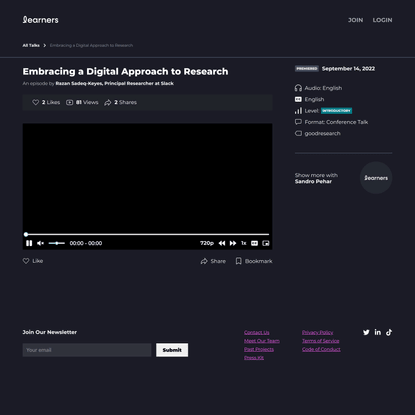Open Terms of Service link
Viewport: 415px width, 415px height.
coord(321,341)
